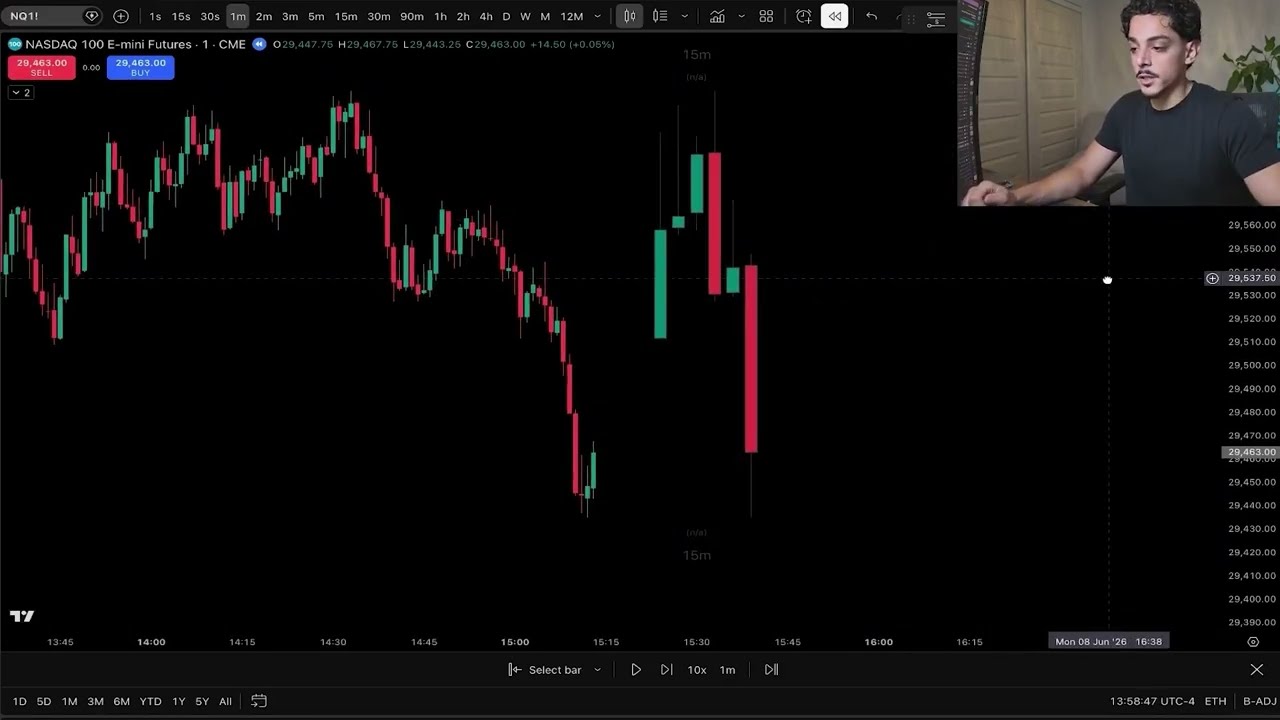Image resolution: width=1280 pixels, height=720 pixels.
Task: Expand the timeframe list dropdown arrow
Action: pyautogui.click(x=598, y=16)
